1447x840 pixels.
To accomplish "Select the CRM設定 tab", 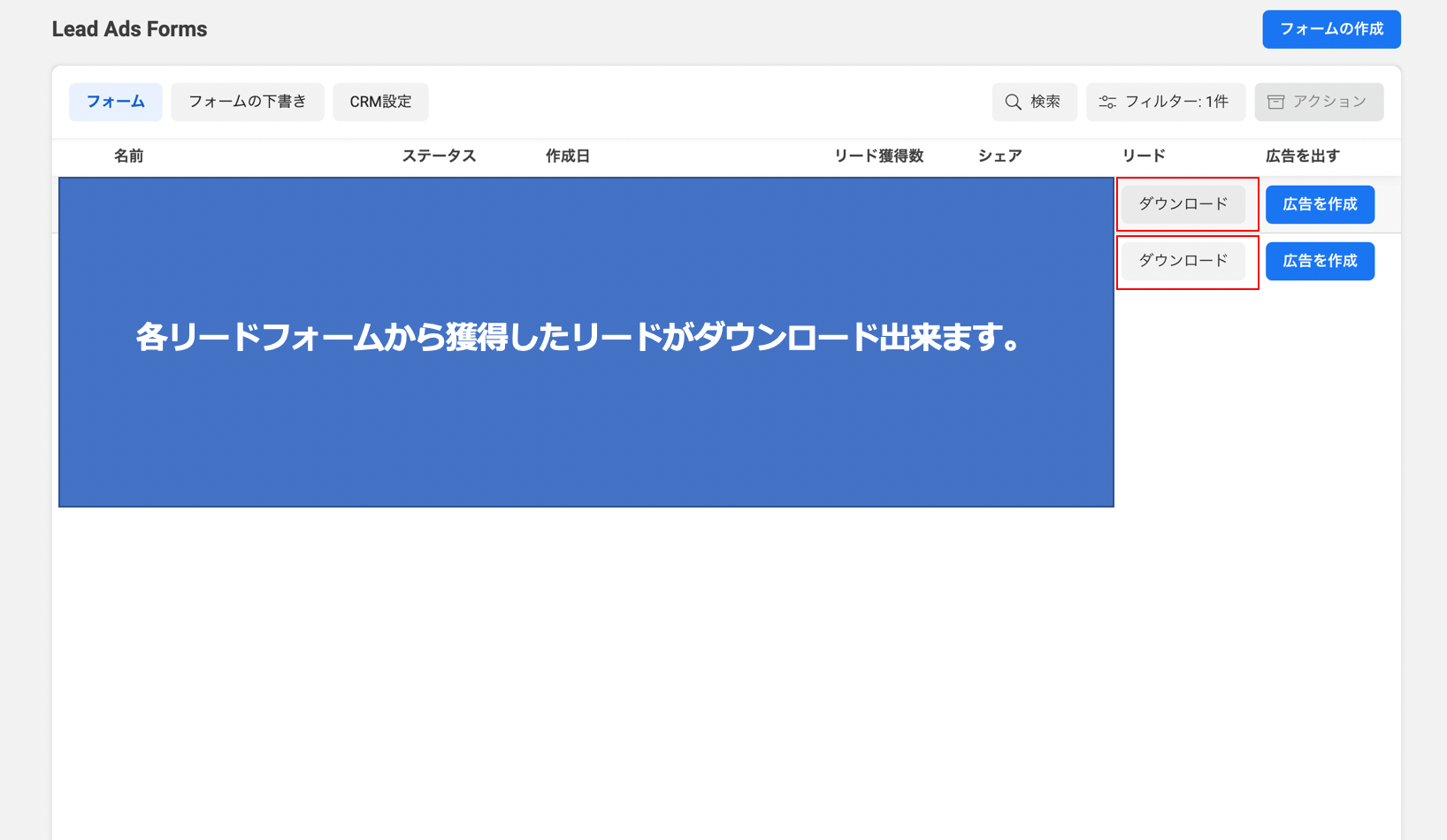I will 380,102.
